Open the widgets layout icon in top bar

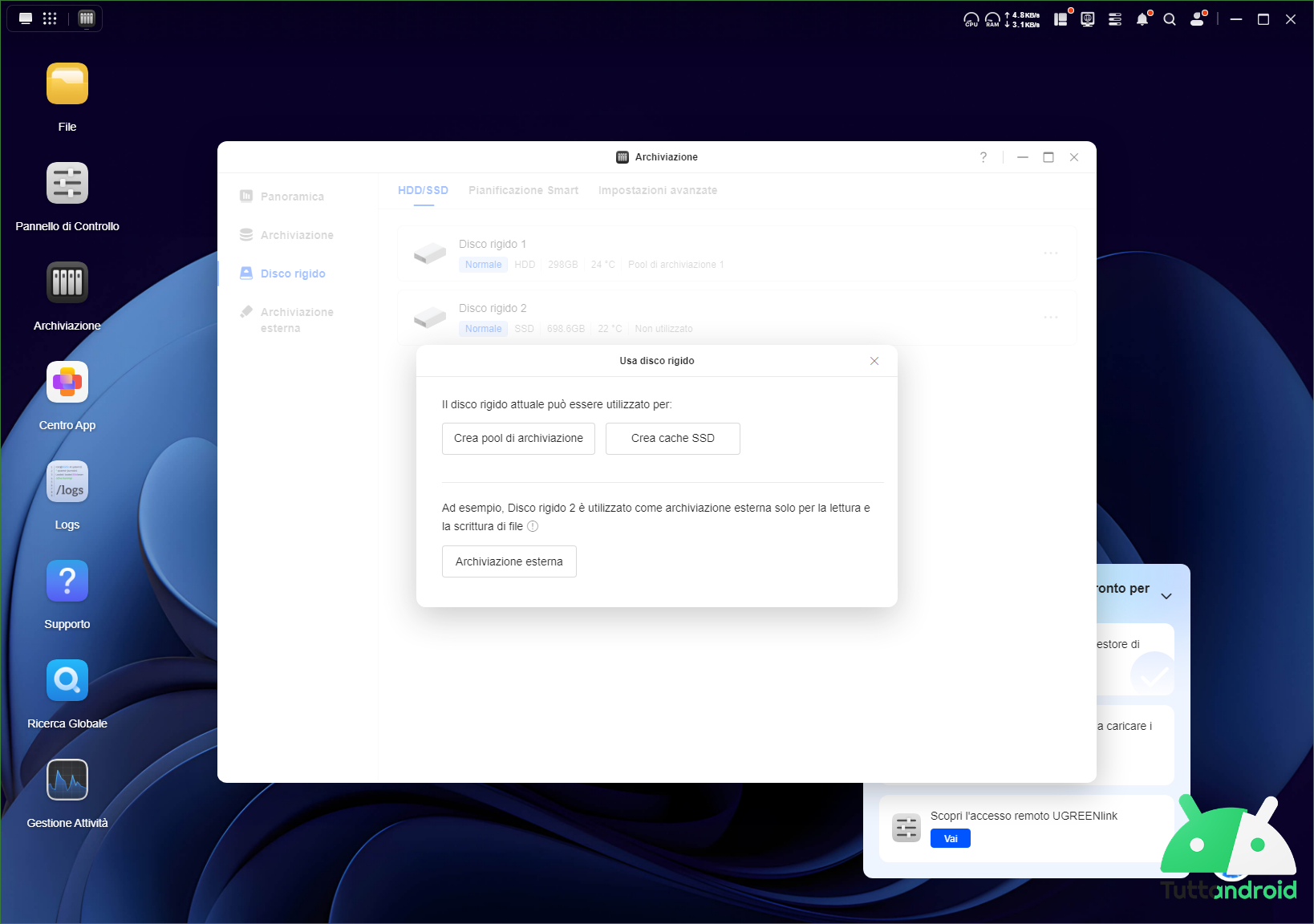pyautogui.click(x=1061, y=19)
